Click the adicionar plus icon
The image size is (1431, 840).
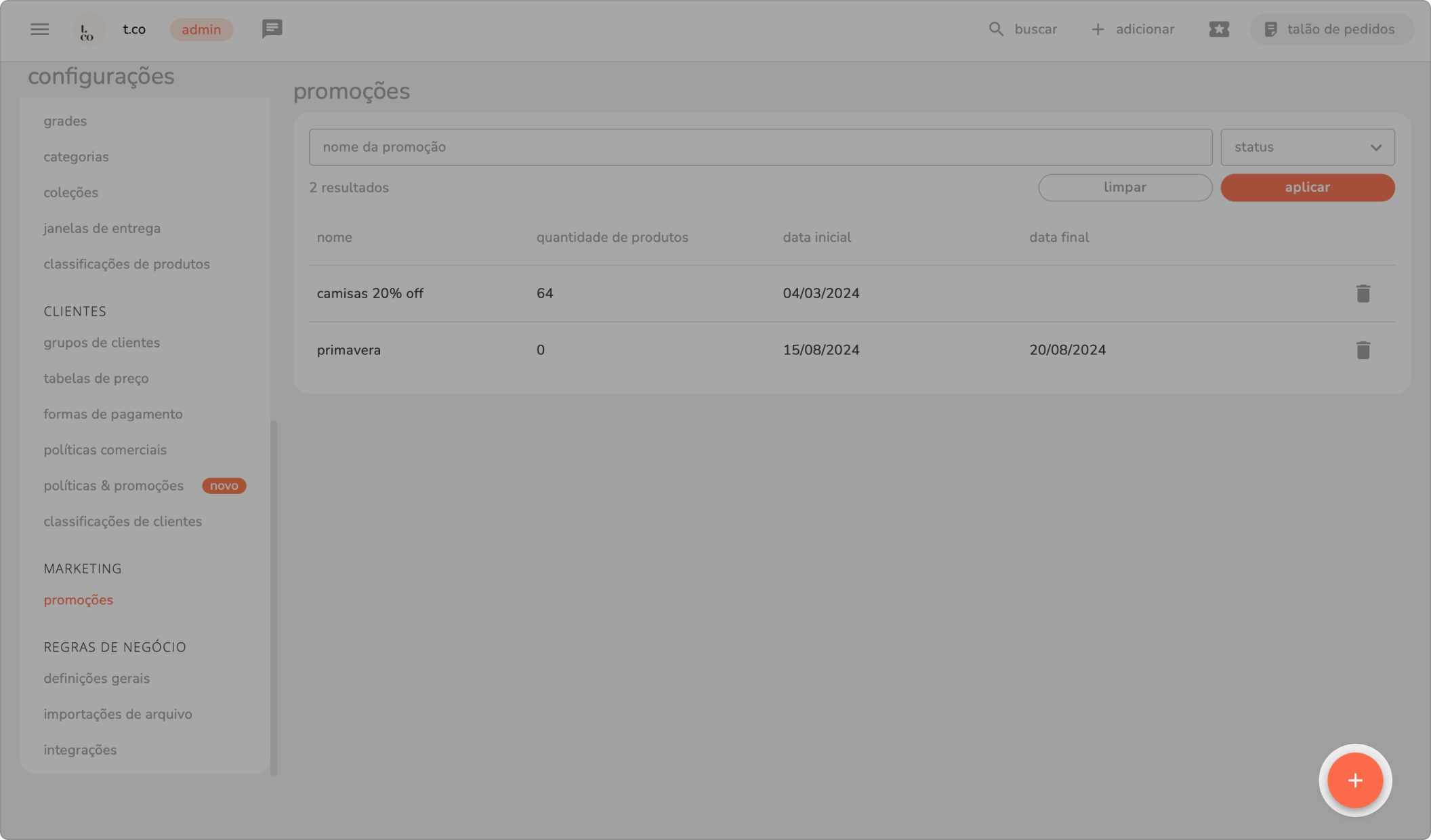(x=1098, y=29)
